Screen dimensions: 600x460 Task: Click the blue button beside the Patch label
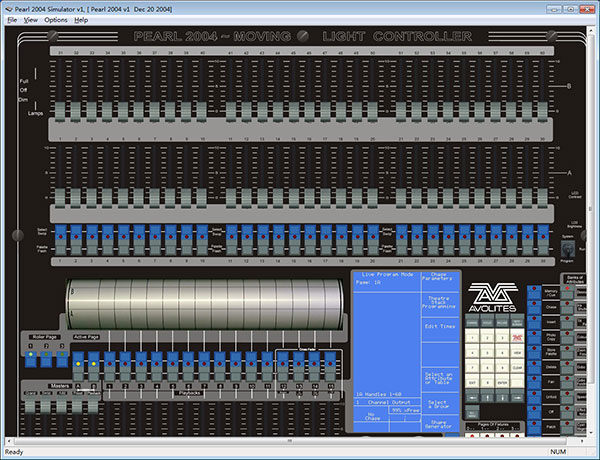534,427
